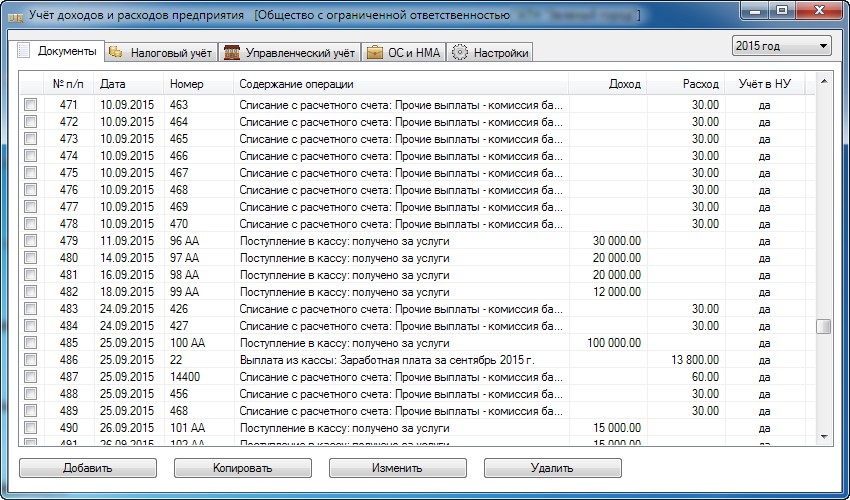This screenshot has height=500, width=850.
Task: Click the scrollbar down arrow
Action: (x=824, y=437)
